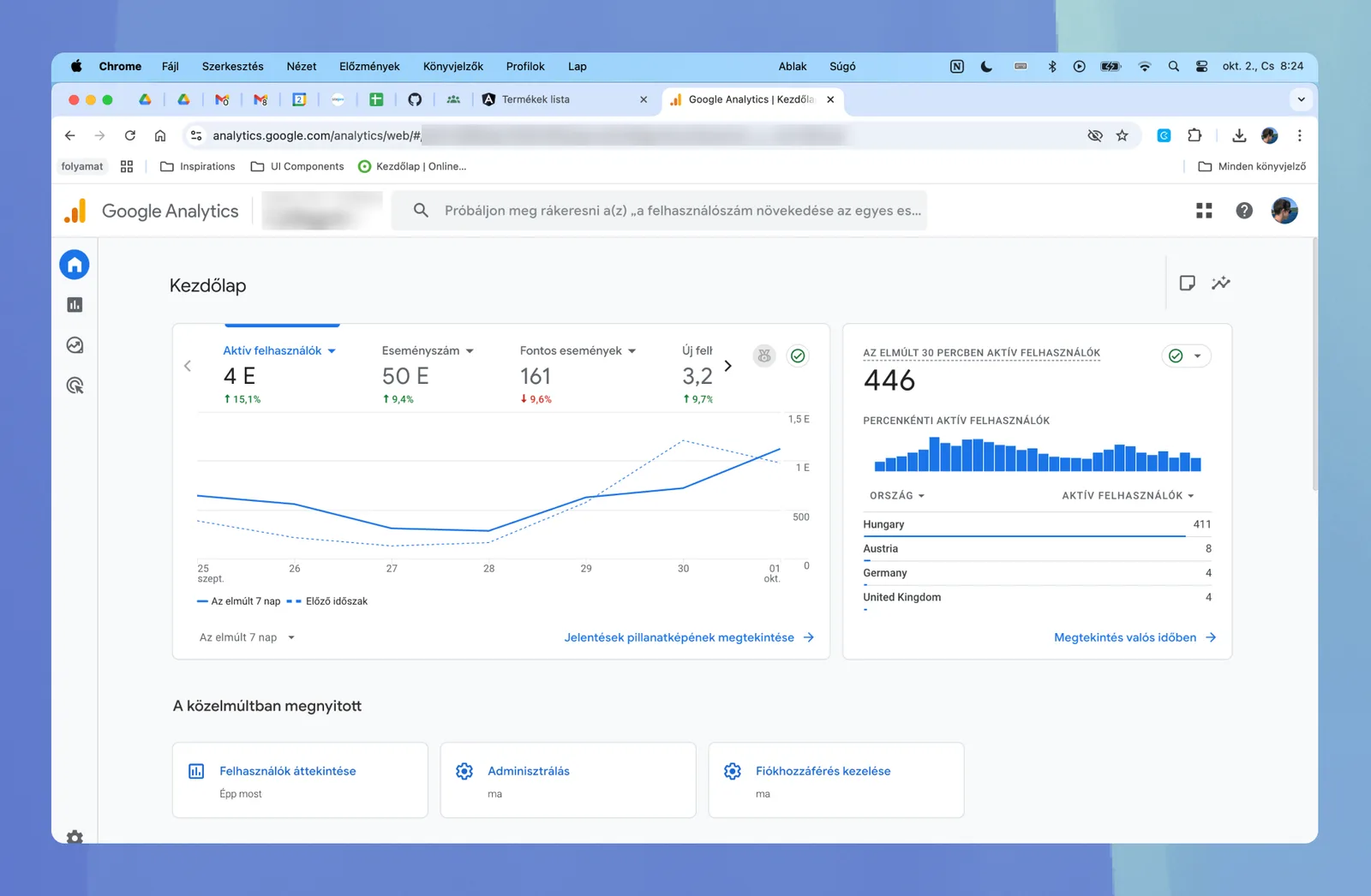Image resolution: width=1371 pixels, height=896 pixels.
Task: Open the Home icon in Analytics sidebar
Action: click(x=75, y=264)
